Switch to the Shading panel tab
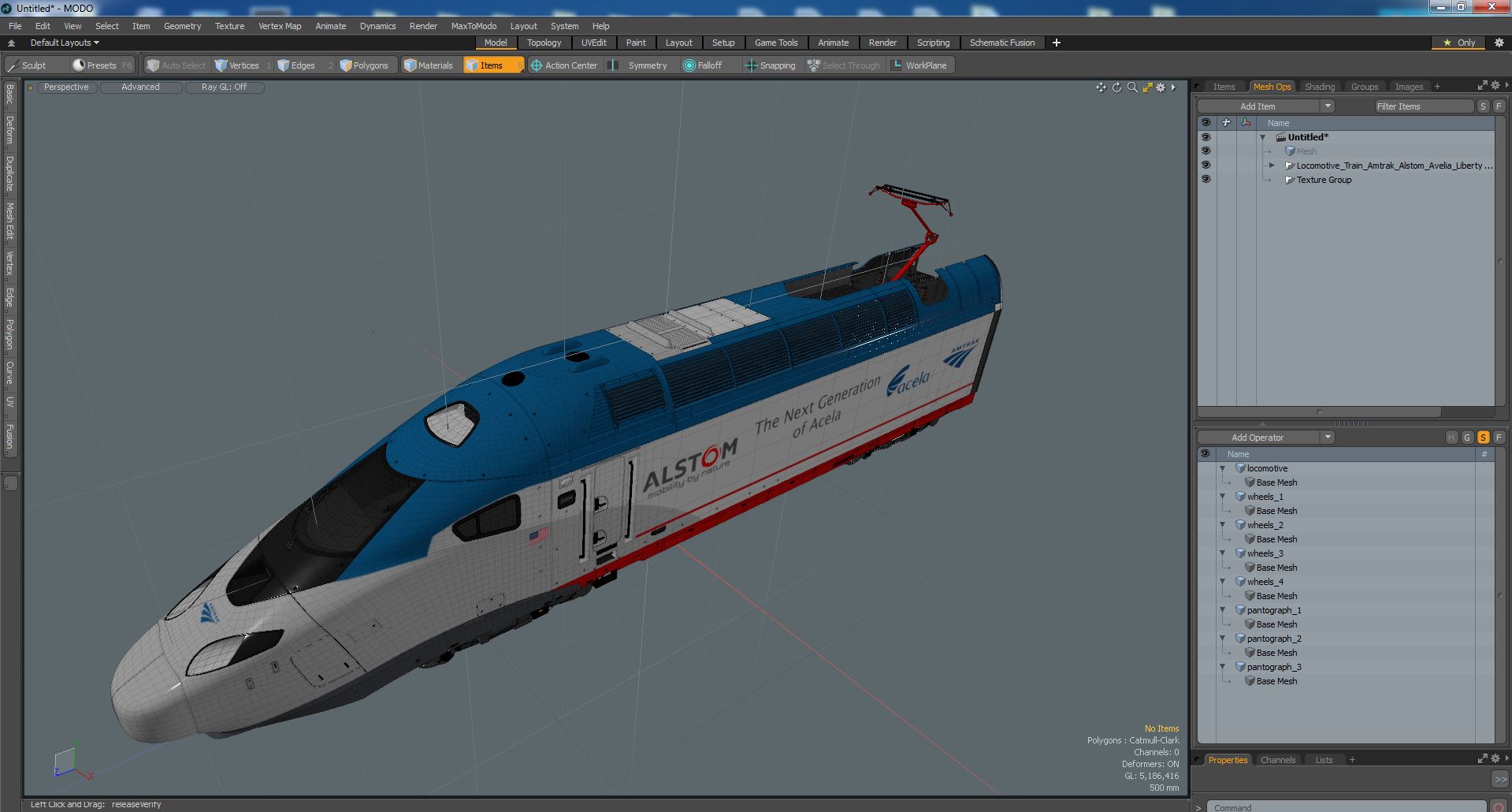 click(1319, 87)
